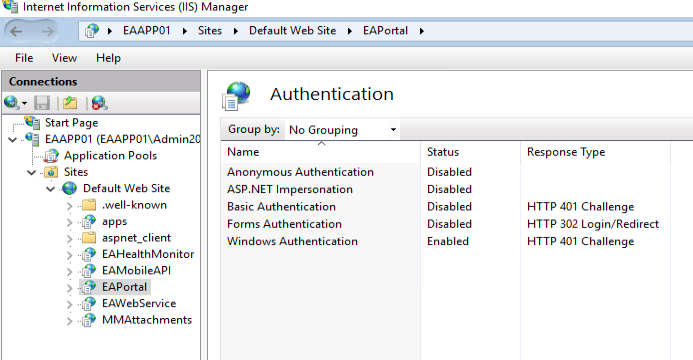693x360 pixels.
Task: Click the apps application icon
Action: [x=89, y=221]
